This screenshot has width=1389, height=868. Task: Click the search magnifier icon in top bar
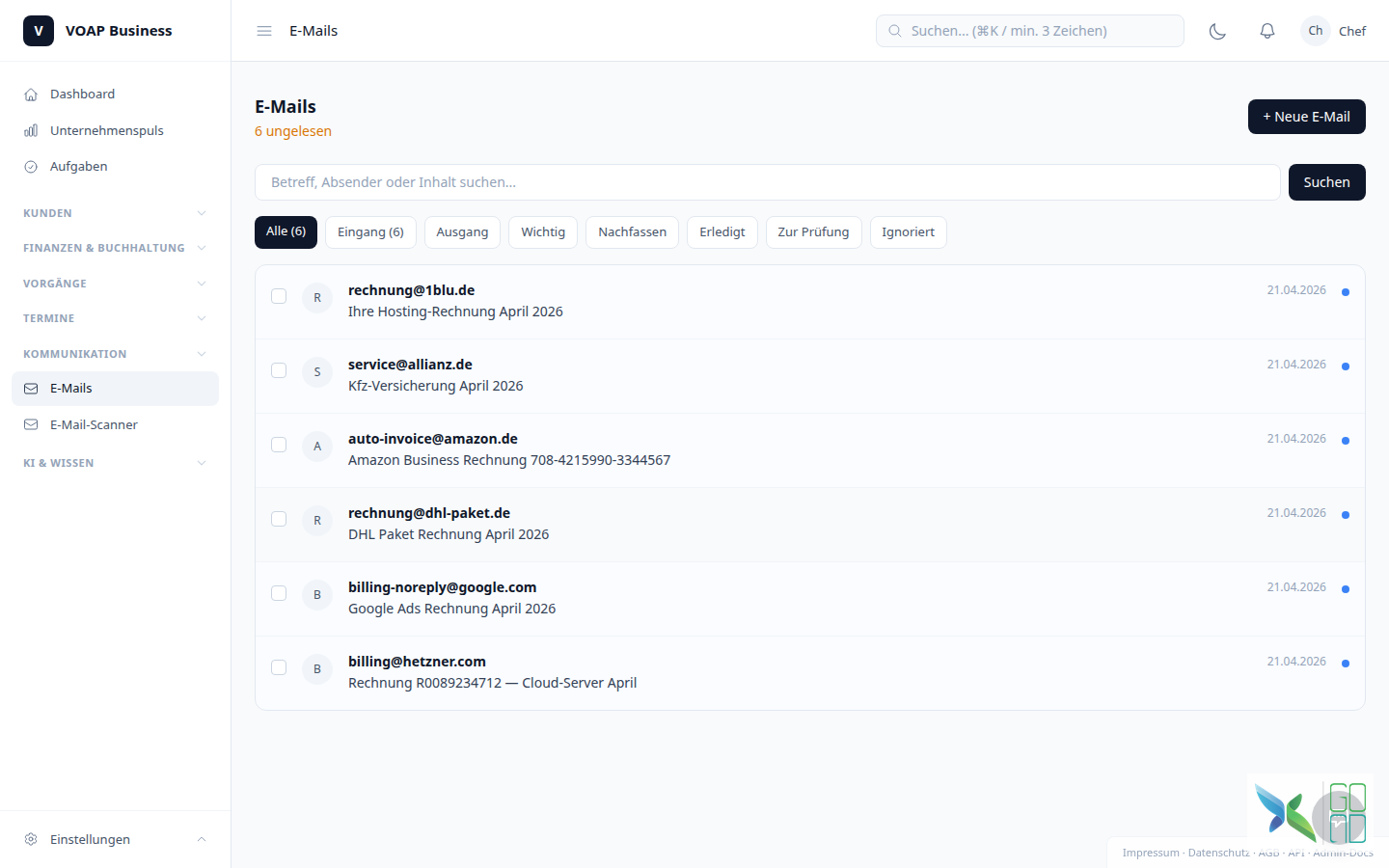pyautogui.click(x=895, y=31)
